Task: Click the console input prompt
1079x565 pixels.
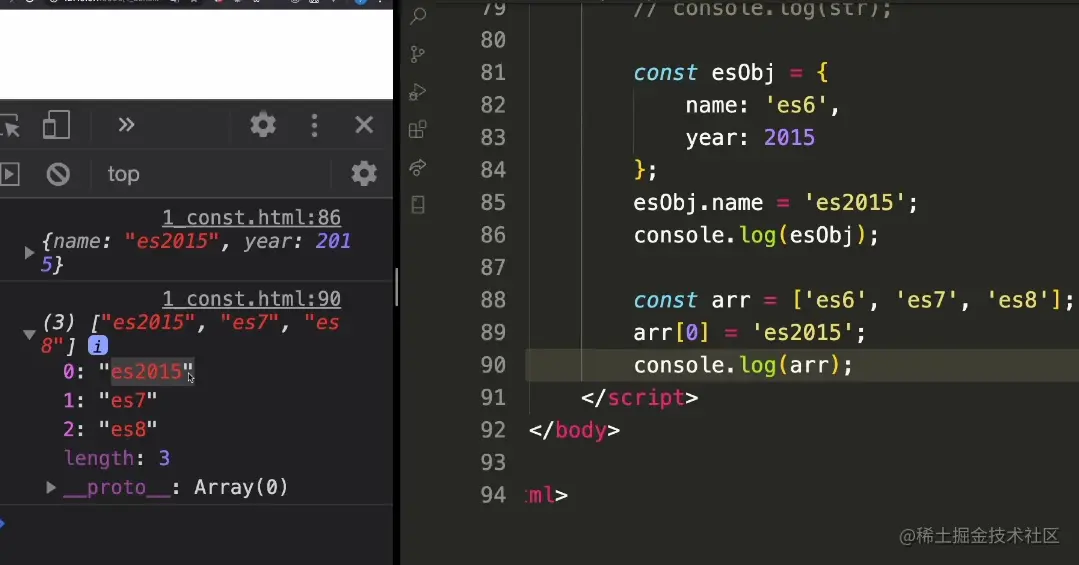Action: point(196,523)
